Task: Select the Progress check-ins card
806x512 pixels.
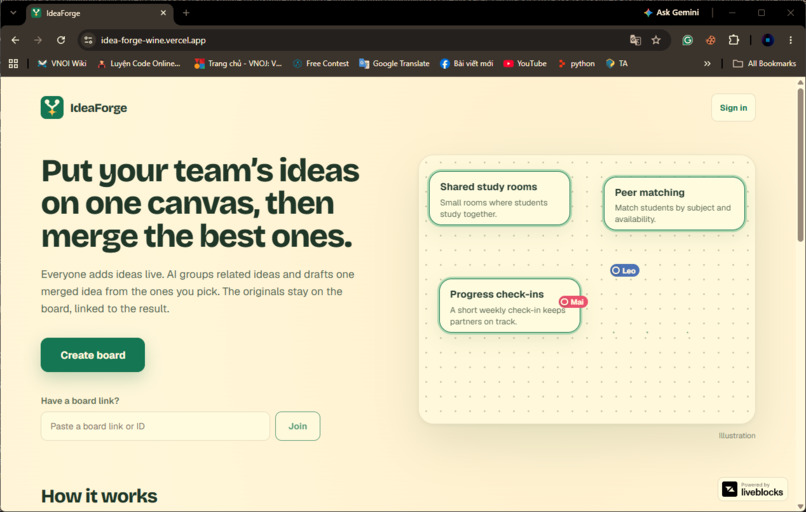Action: click(509, 306)
